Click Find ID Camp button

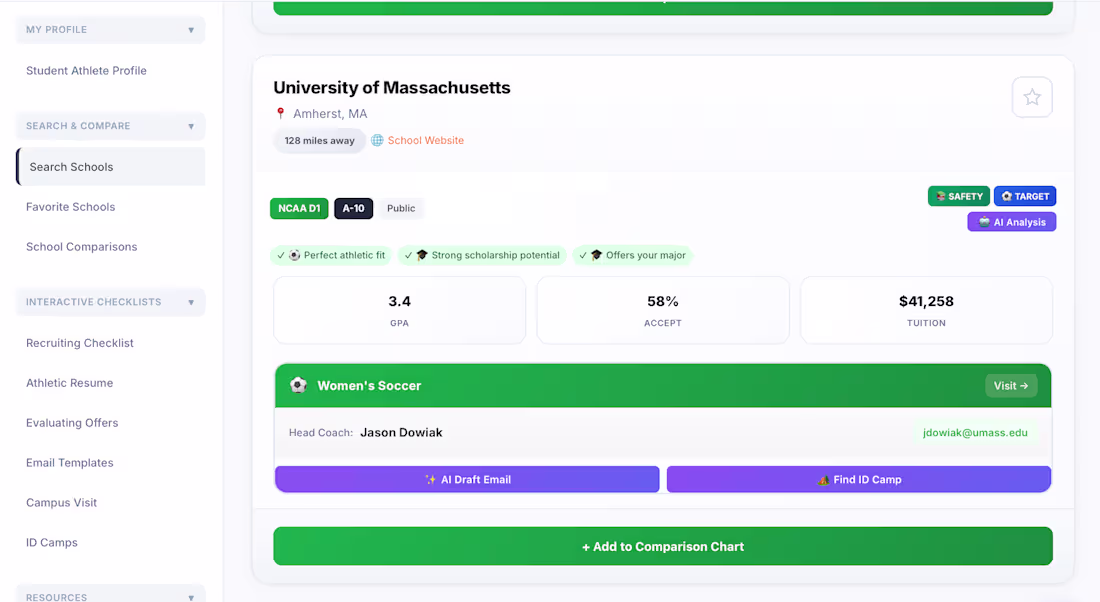859,479
